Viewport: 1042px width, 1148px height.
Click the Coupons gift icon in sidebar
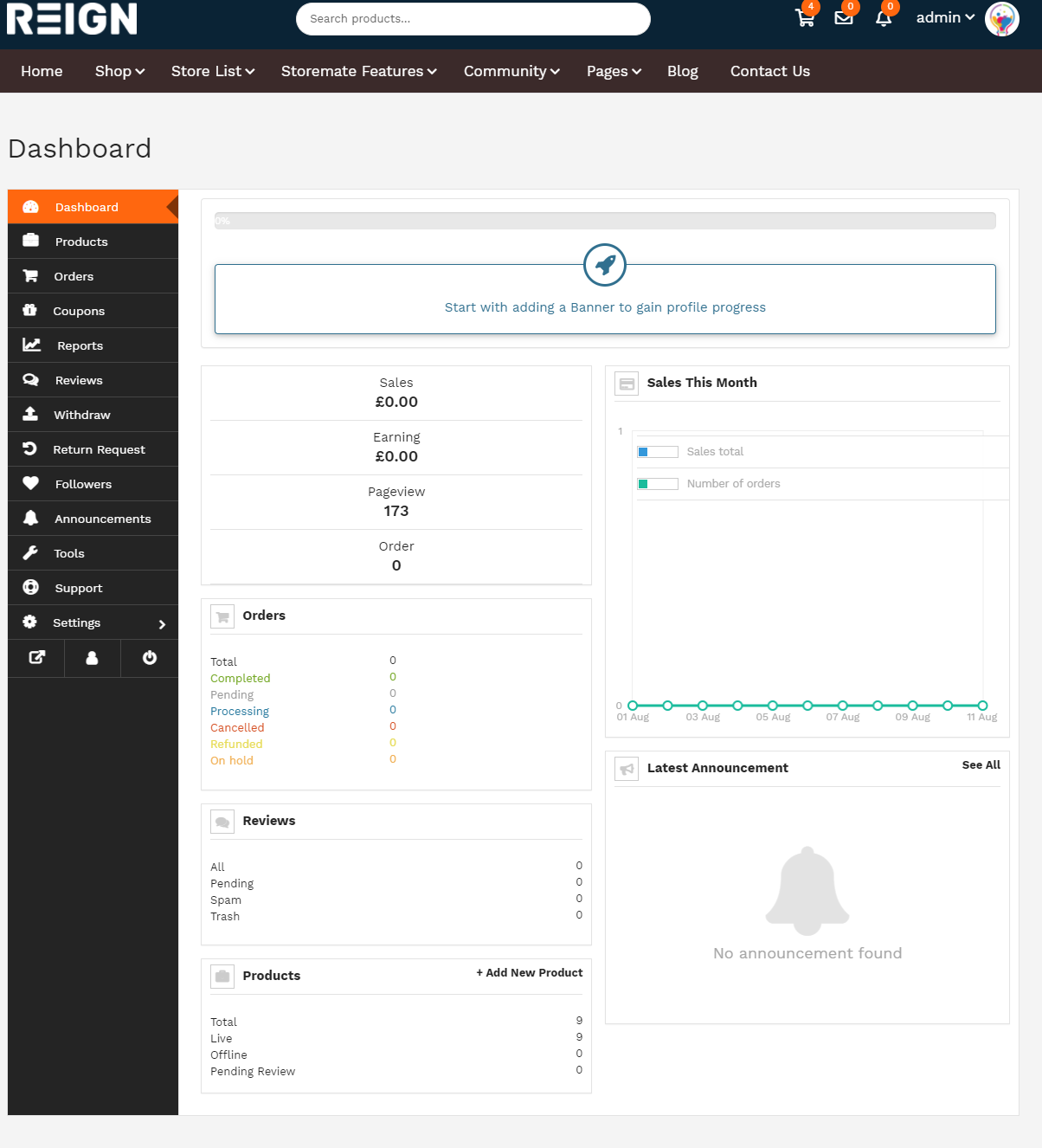[30, 310]
